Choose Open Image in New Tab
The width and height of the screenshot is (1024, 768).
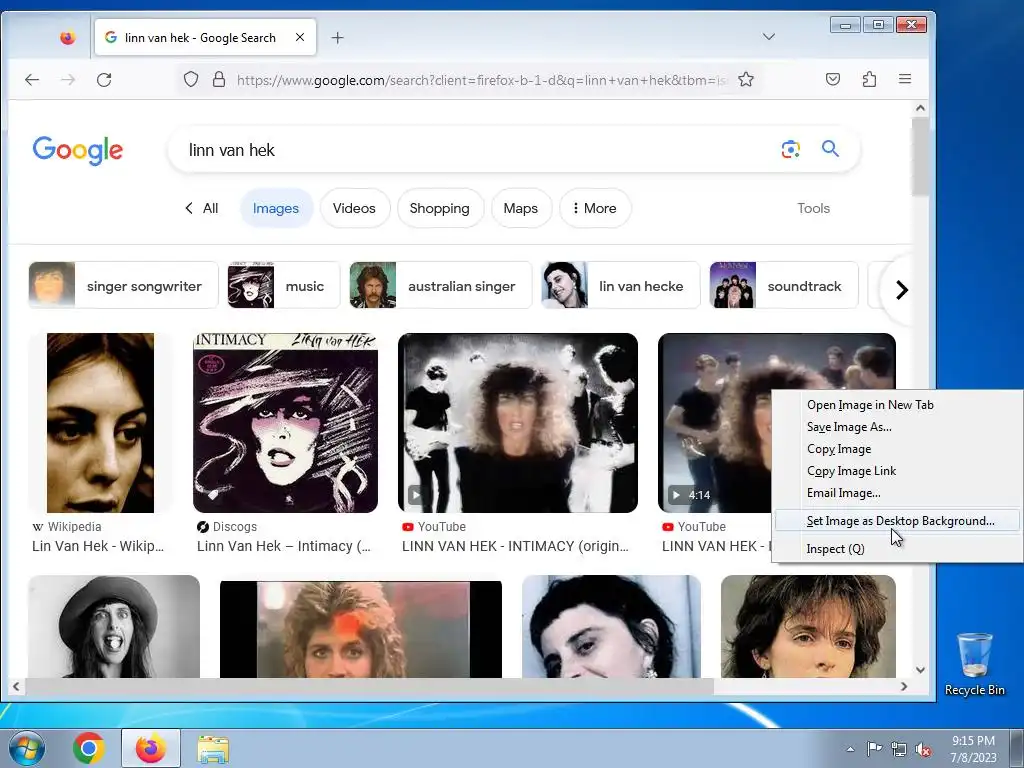coord(869,405)
